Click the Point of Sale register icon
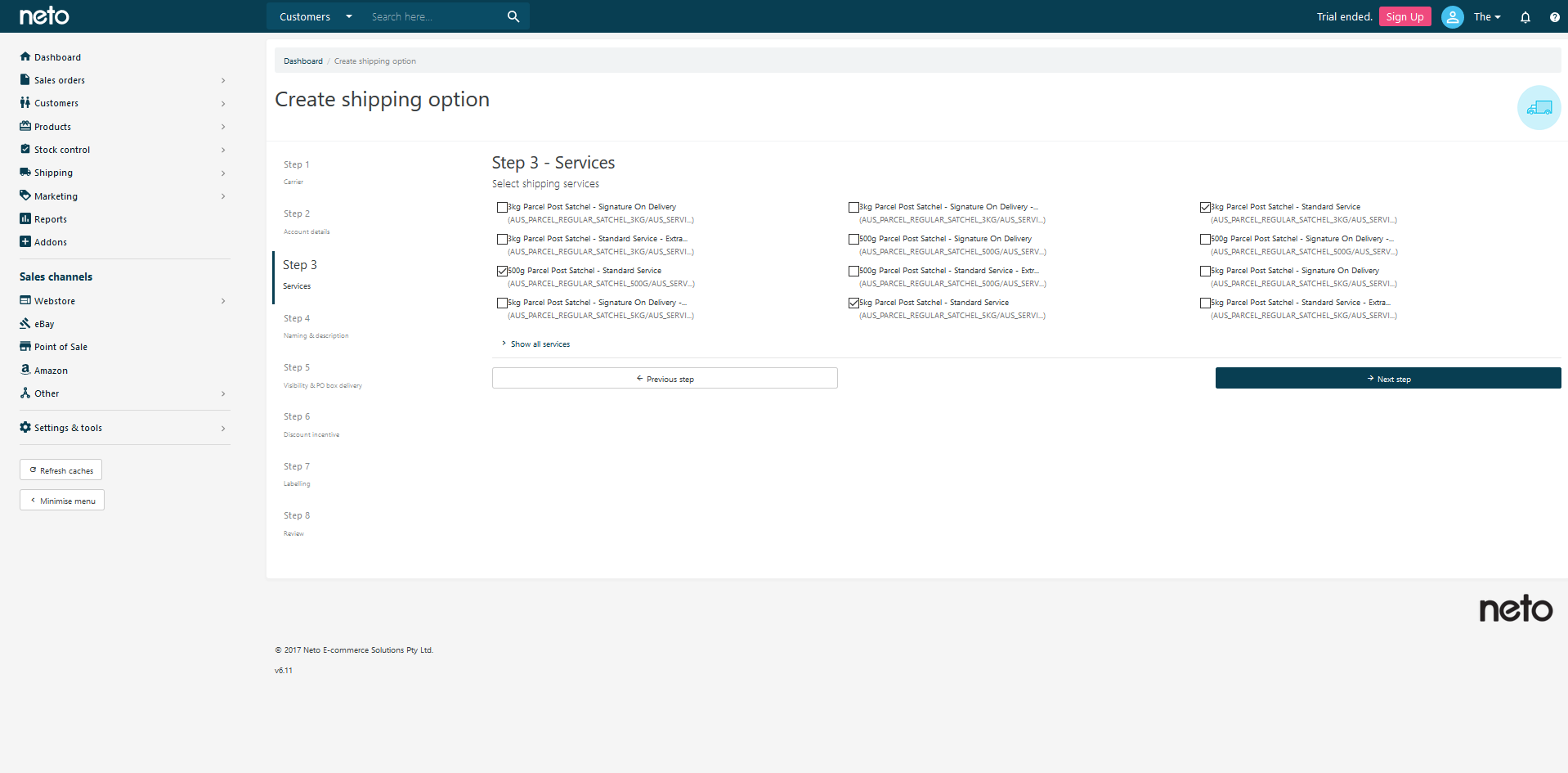The height and width of the screenshot is (773, 1568). click(x=25, y=346)
